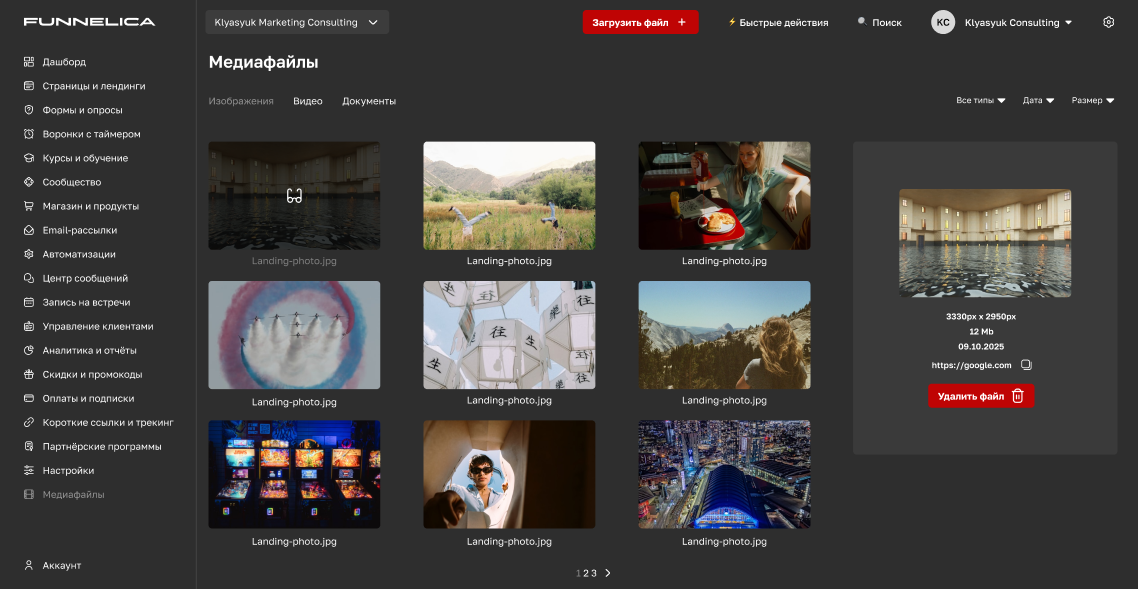Click the https://google.com link
This screenshot has height=589, width=1138.
(x=971, y=366)
